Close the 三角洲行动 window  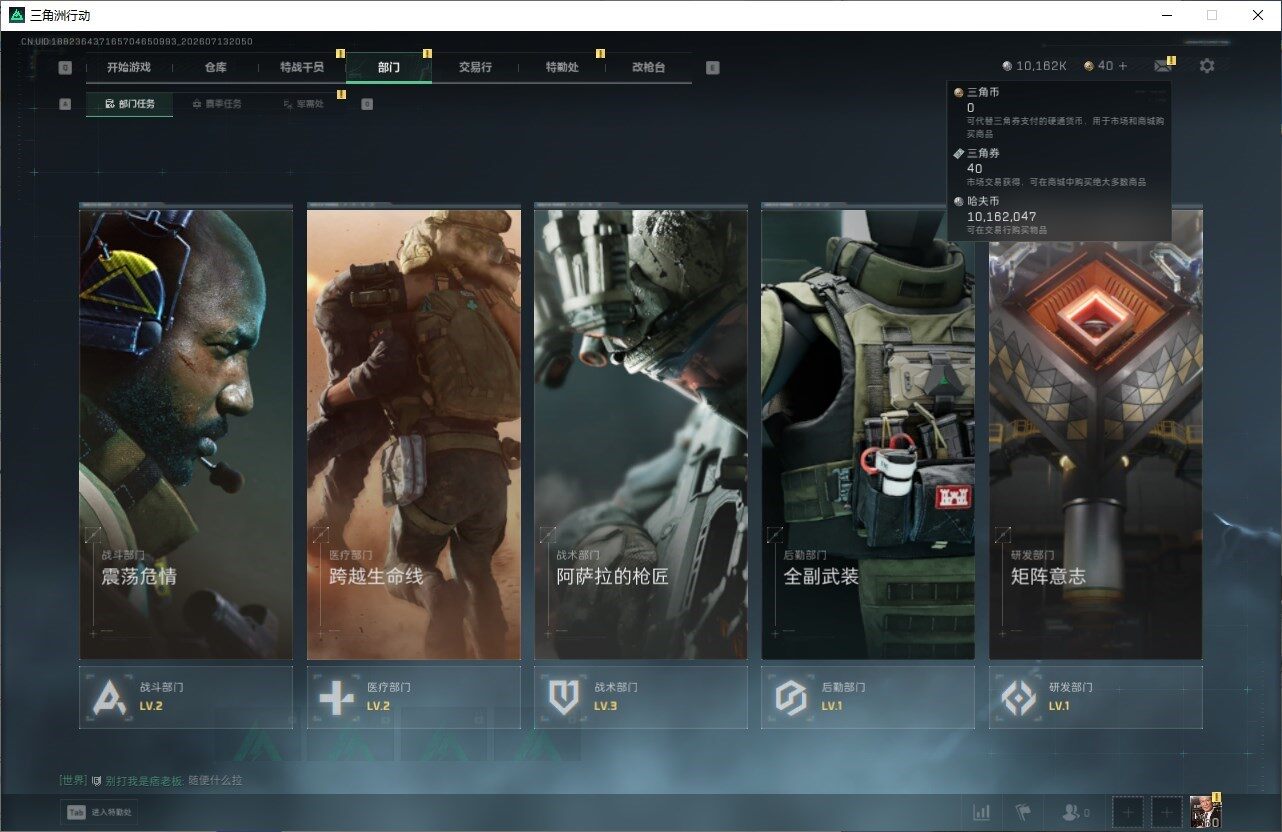[x=1258, y=15]
